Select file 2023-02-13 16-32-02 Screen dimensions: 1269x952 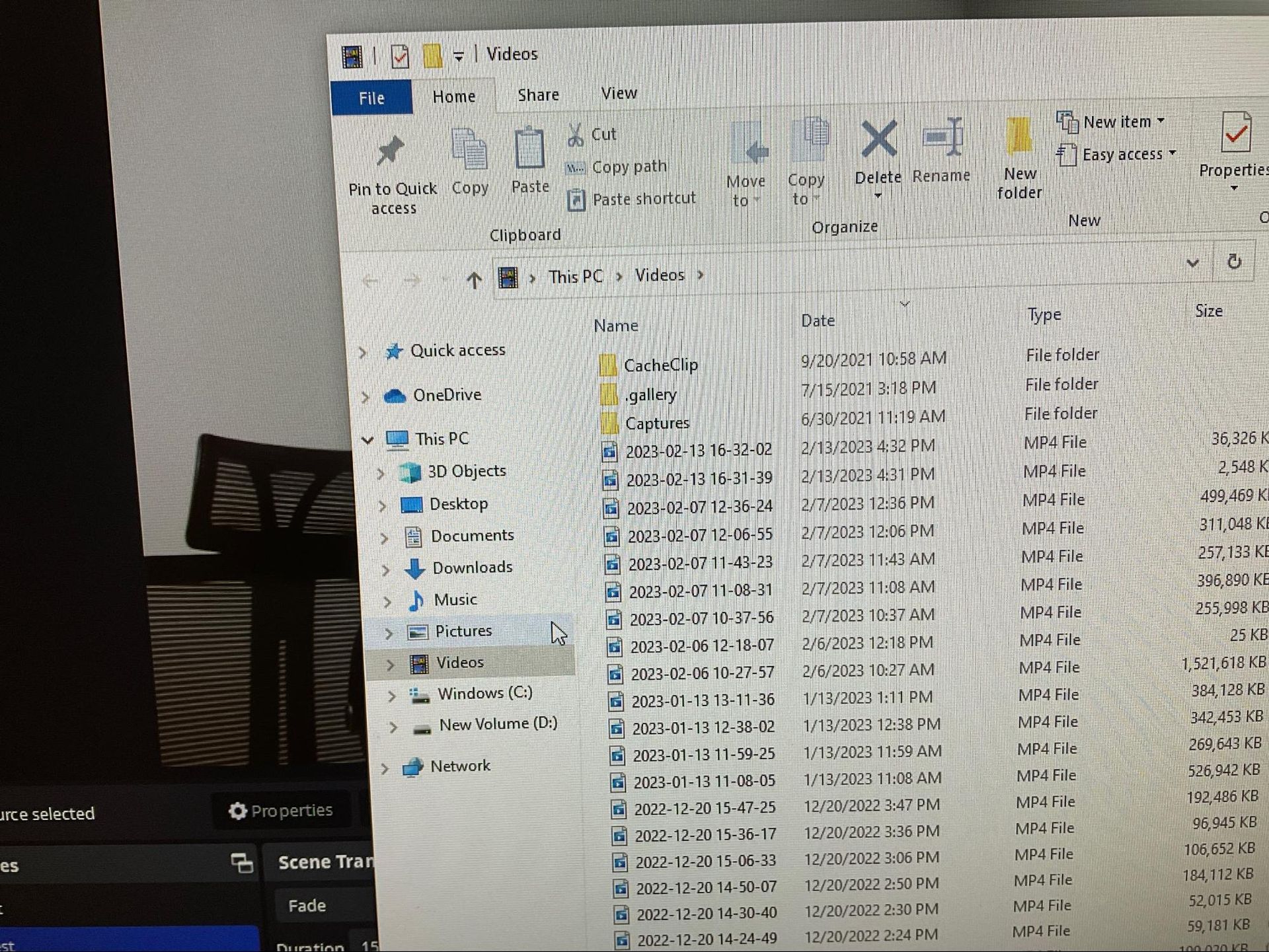tap(699, 451)
